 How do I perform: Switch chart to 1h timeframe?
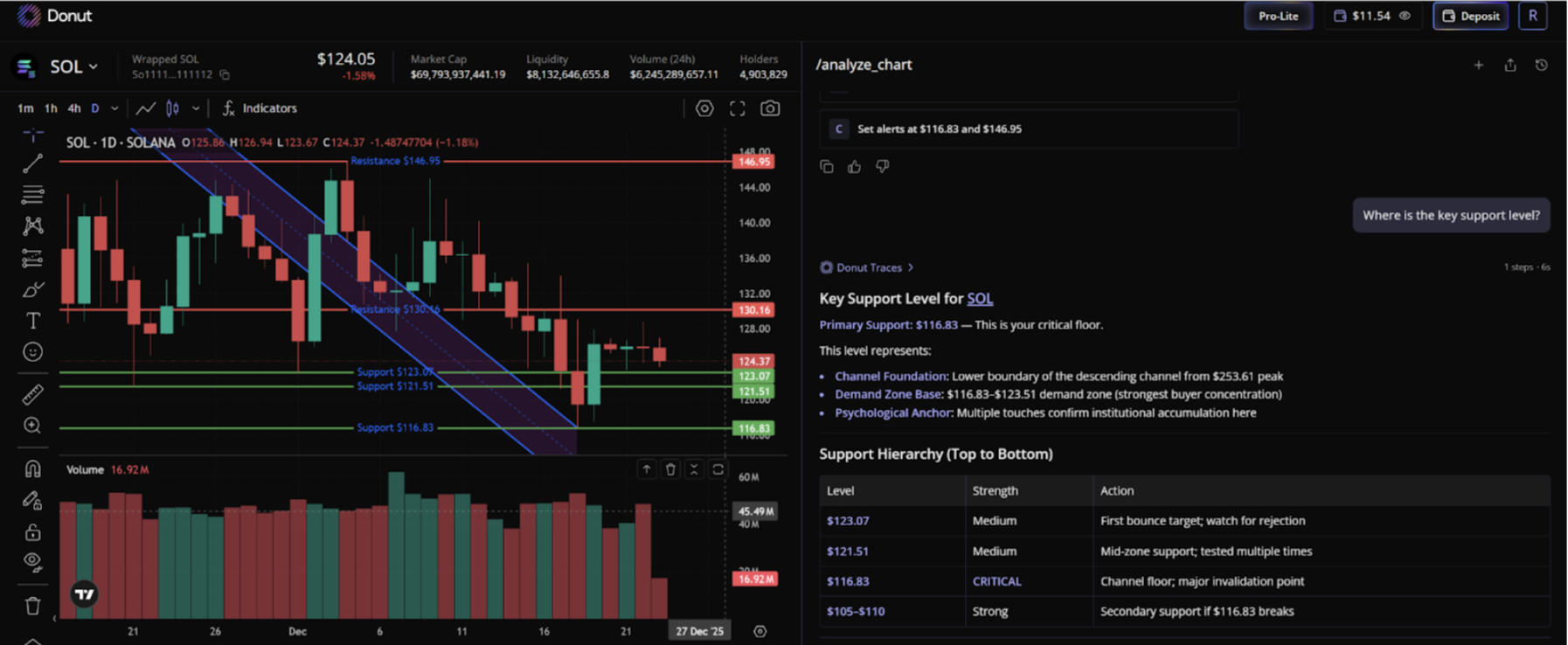tap(51, 108)
